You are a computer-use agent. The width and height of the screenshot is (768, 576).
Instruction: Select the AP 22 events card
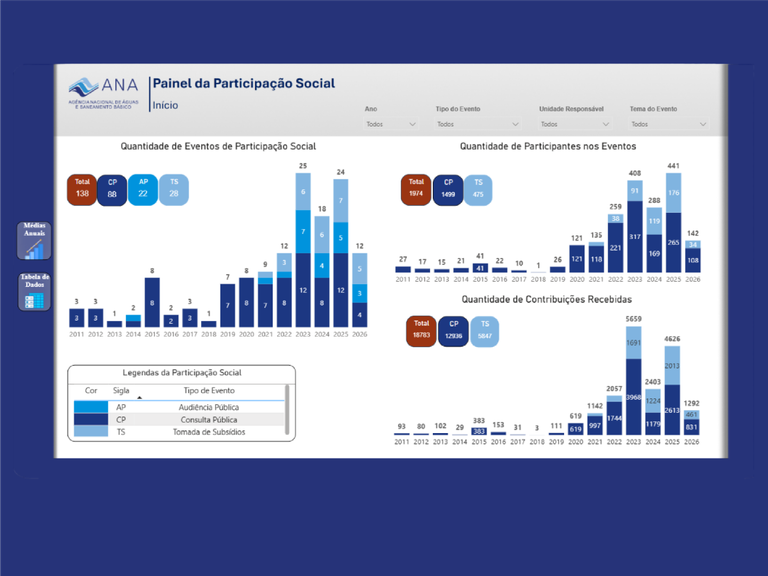point(143,190)
